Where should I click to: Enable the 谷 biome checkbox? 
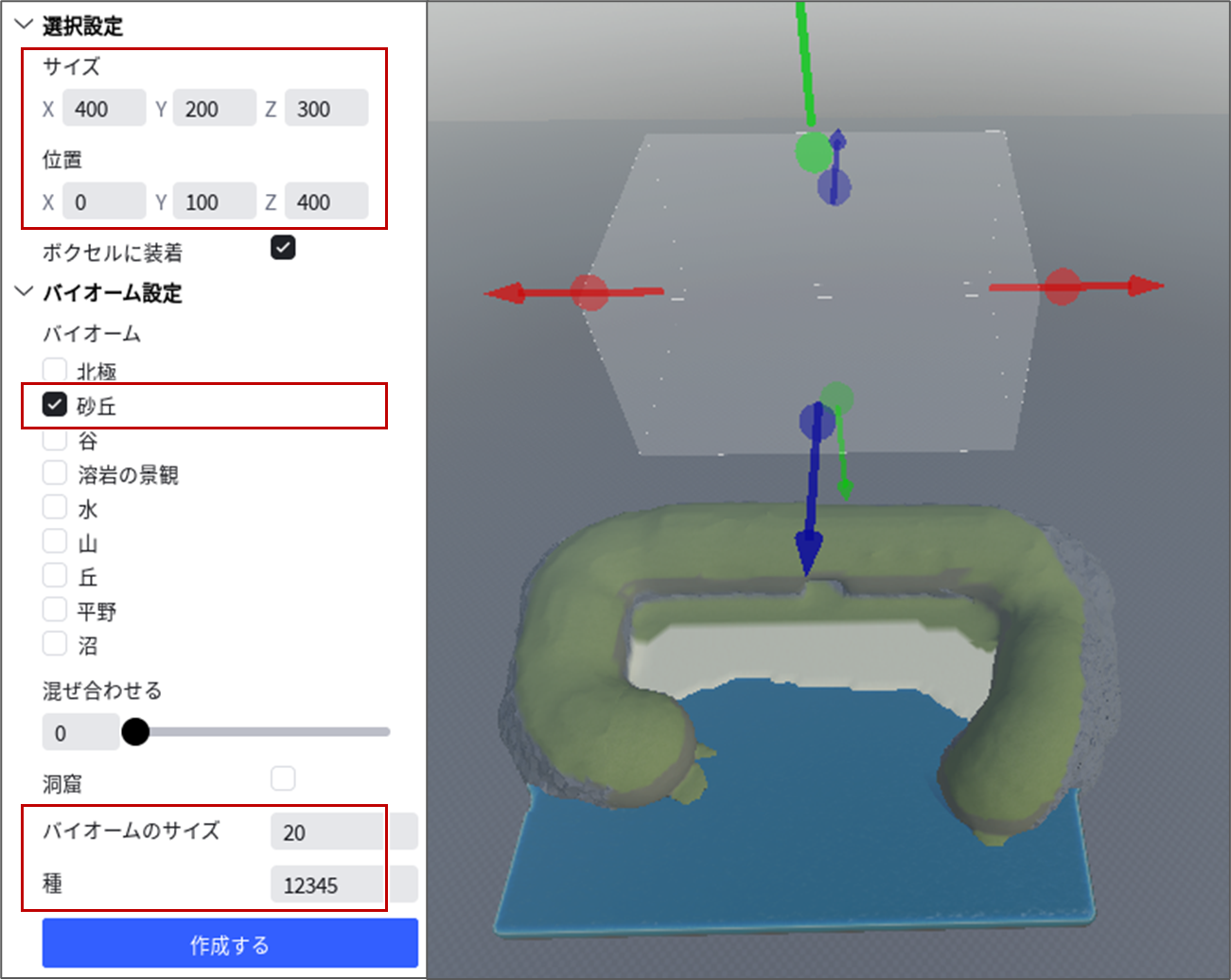pyautogui.click(x=55, y=438)
